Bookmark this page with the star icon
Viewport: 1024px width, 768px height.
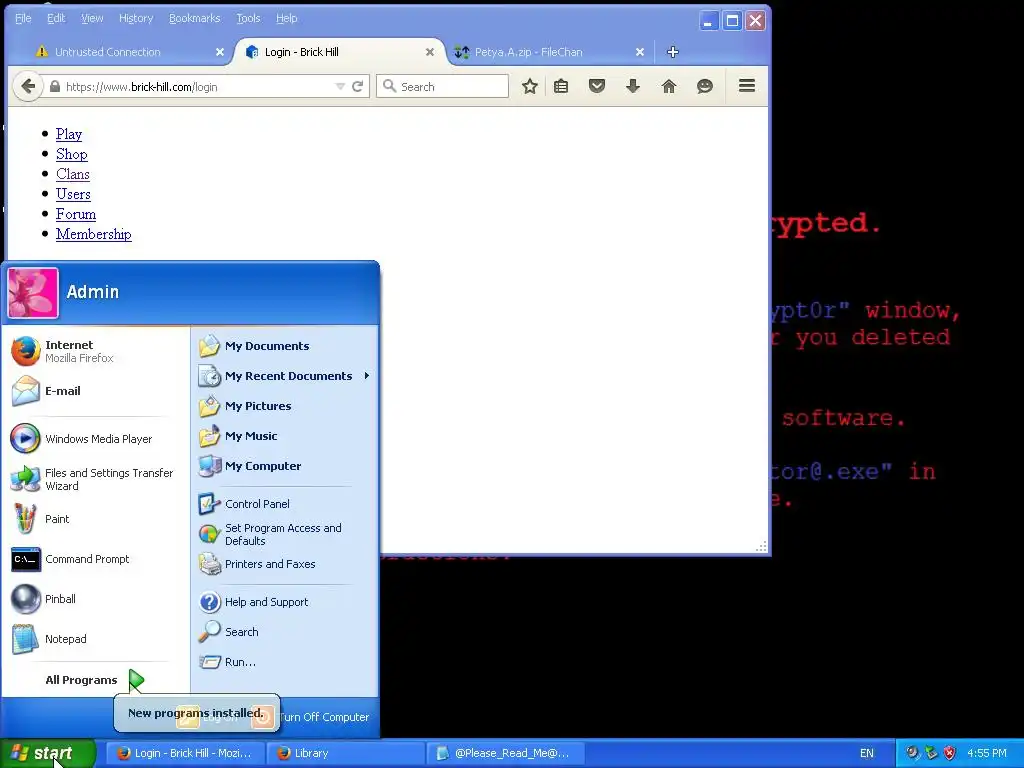[530, 86]
